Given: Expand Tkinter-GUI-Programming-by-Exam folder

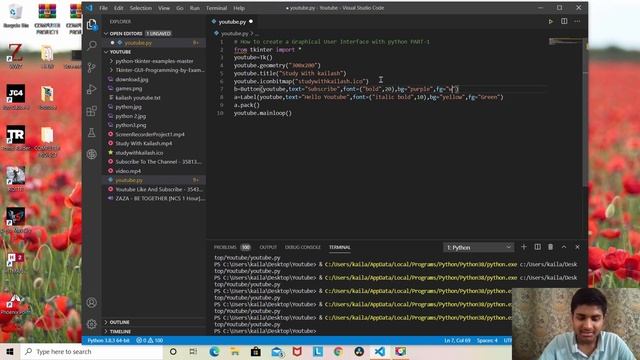Looking at the screenshot, I should pyautogui.click(x=159, y=70).
